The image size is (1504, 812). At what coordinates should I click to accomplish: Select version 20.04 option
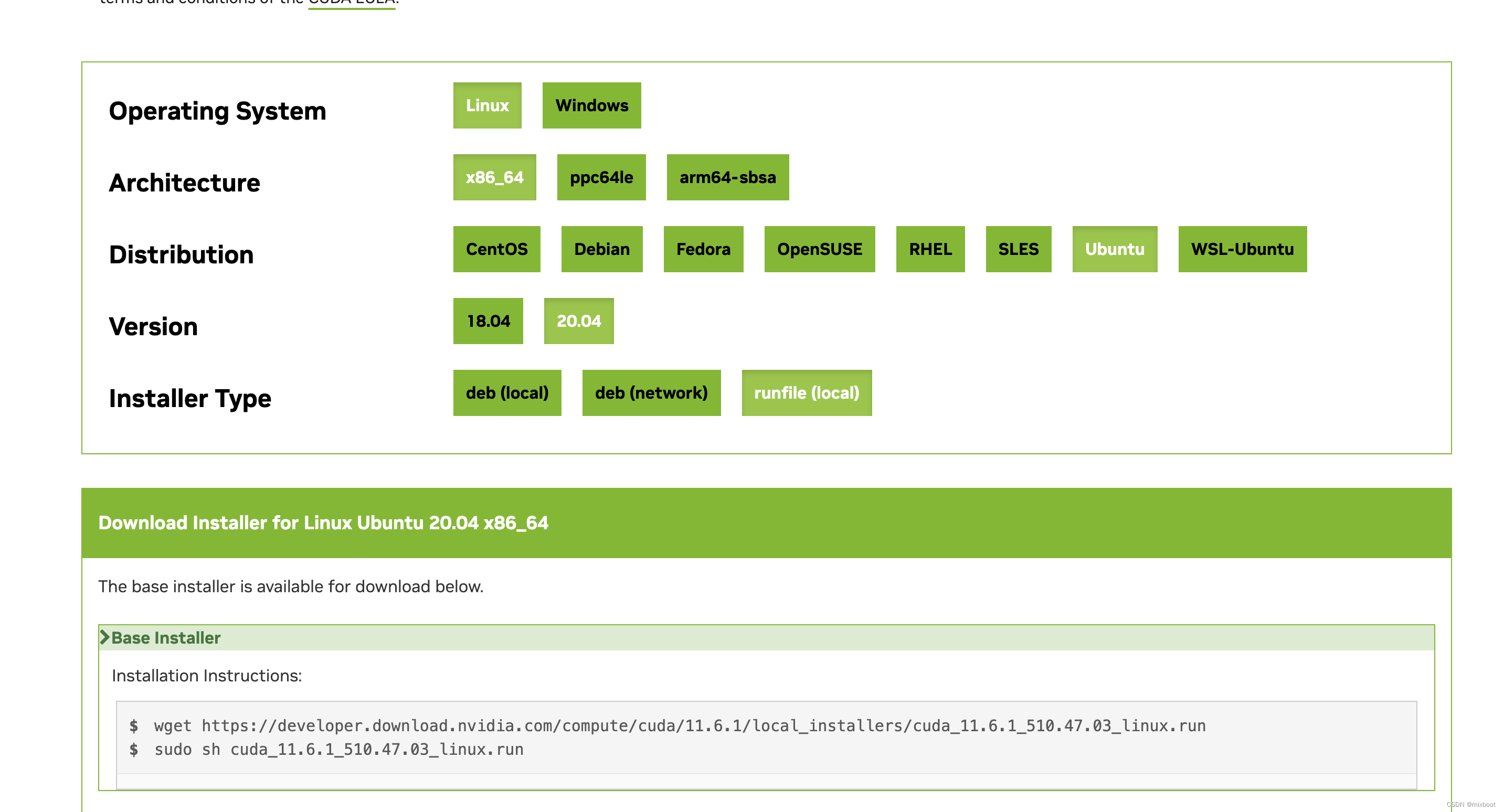pos(578,321)
